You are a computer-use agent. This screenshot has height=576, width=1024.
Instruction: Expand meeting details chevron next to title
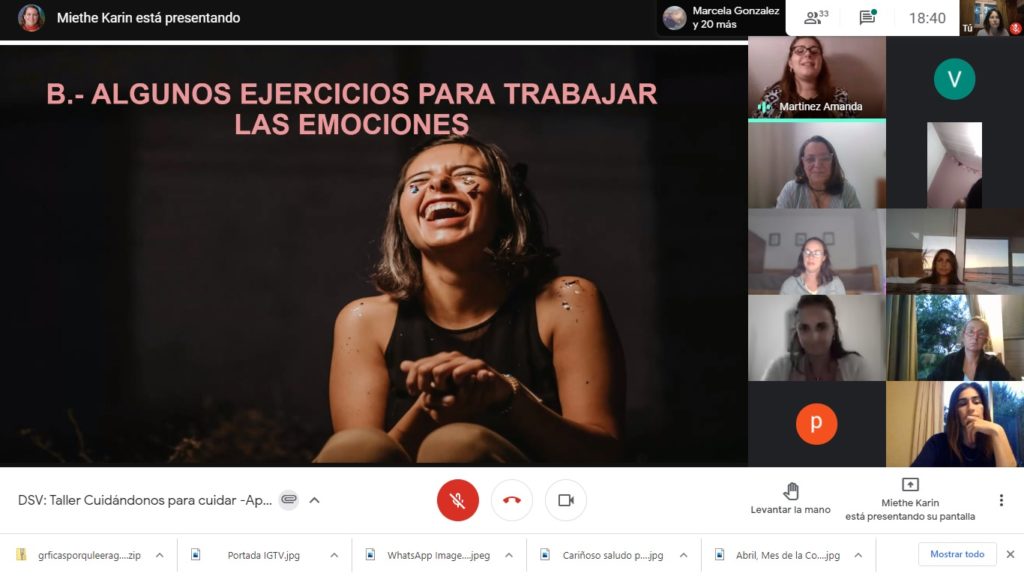(x=314, y=500)
